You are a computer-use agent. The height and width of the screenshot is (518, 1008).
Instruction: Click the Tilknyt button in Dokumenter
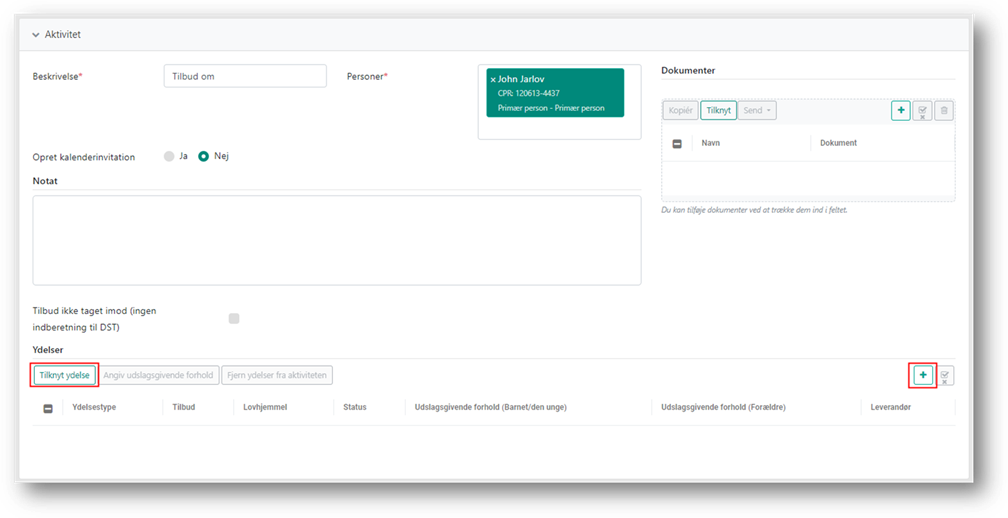(x=718, y=110)
